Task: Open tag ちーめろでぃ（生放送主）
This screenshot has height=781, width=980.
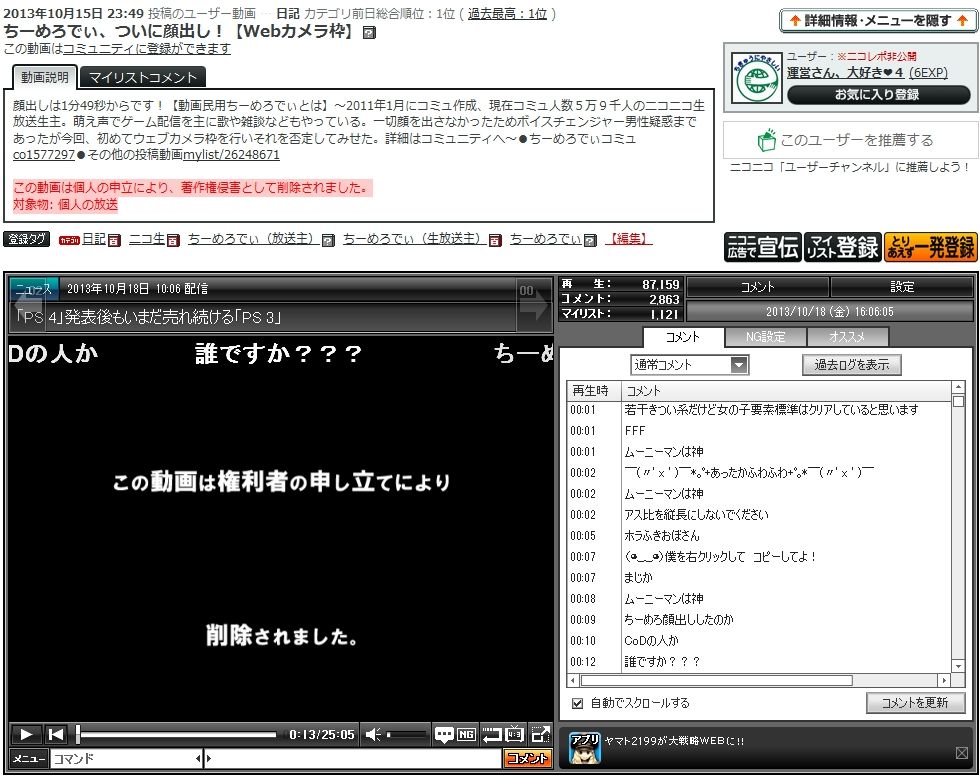Action: pyautogui.click(x=414, y=239)
